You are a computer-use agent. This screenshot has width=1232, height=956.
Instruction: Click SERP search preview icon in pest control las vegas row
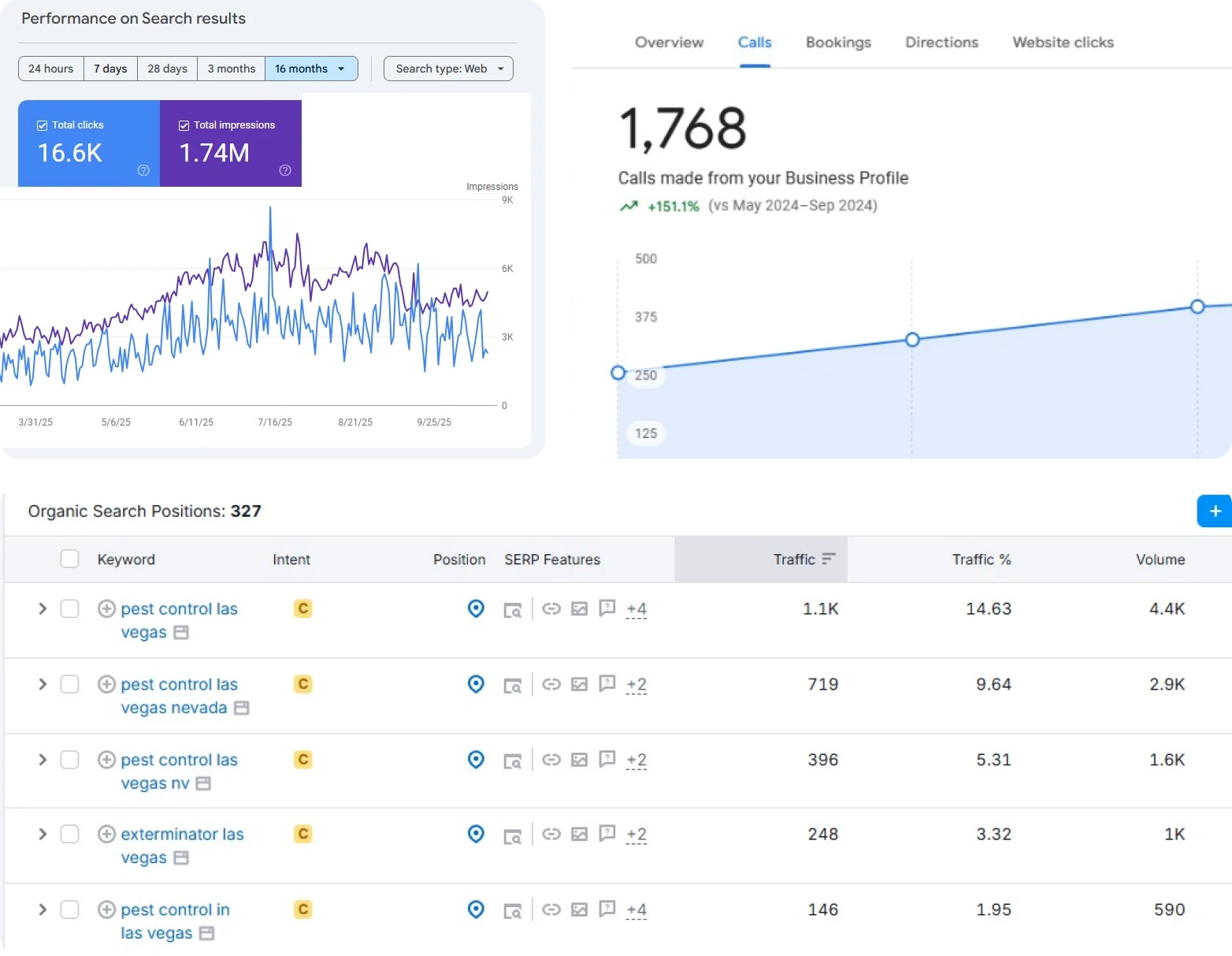pyautogui.click(x=513, y=609)
